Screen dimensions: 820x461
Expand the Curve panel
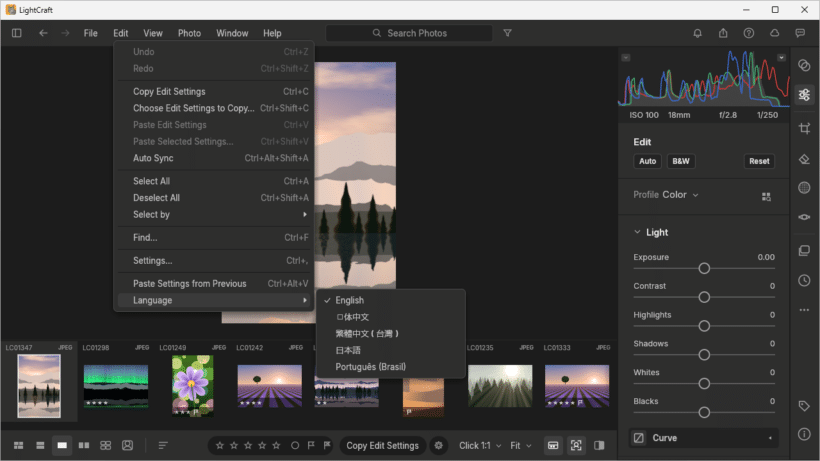tap(703, 438)
